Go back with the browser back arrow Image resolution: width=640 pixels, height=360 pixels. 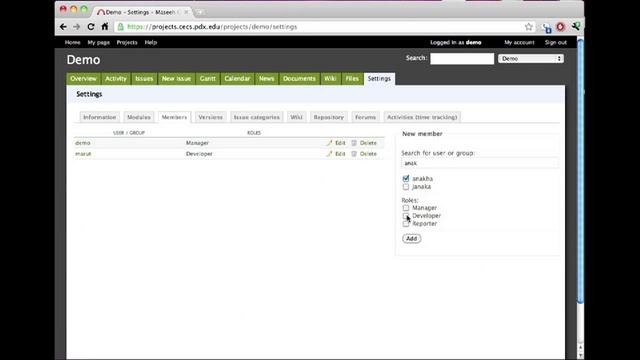63,27
